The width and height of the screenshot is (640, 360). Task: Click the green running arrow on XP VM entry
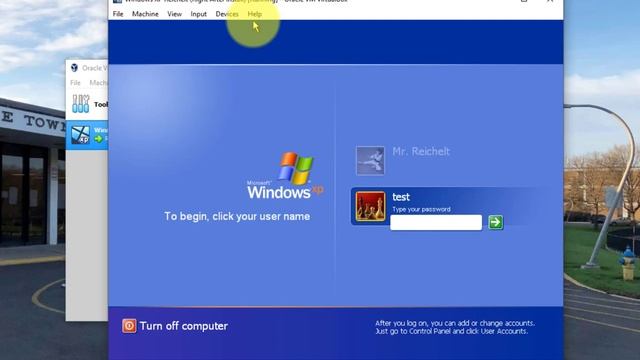point(98,139)
